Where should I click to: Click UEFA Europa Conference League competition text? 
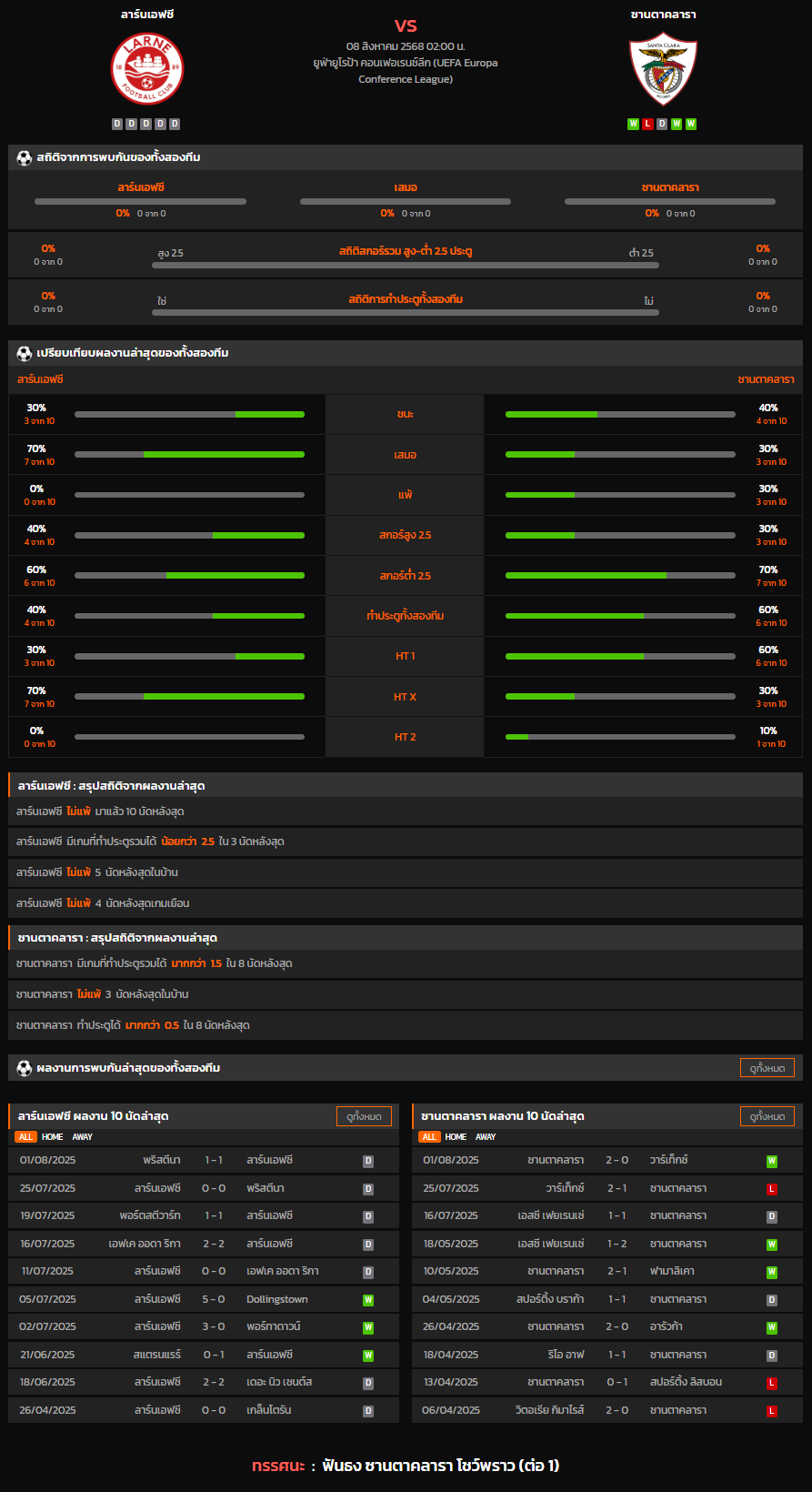pos(406,71)
